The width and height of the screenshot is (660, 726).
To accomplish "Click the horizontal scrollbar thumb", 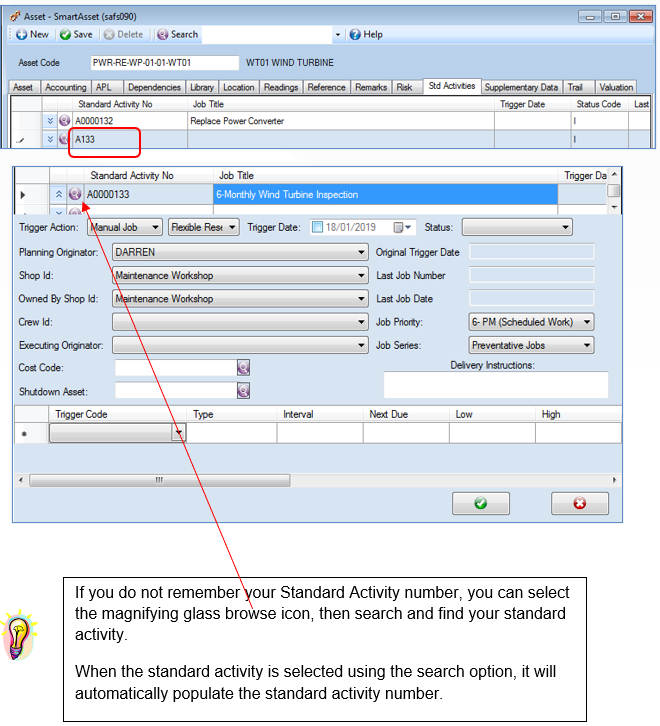I will point(160,480).
